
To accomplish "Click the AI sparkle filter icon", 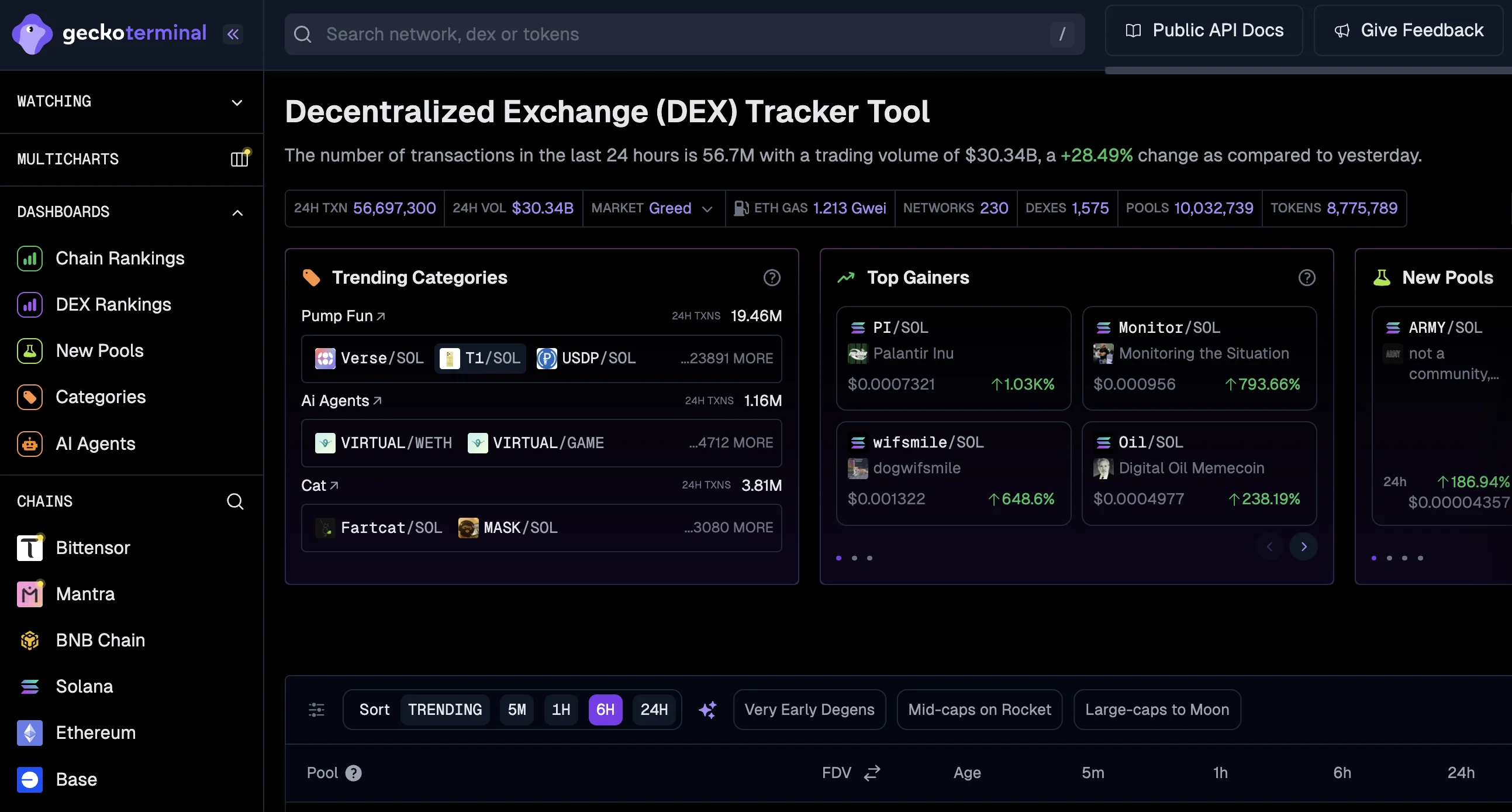I will pos(708,710).
